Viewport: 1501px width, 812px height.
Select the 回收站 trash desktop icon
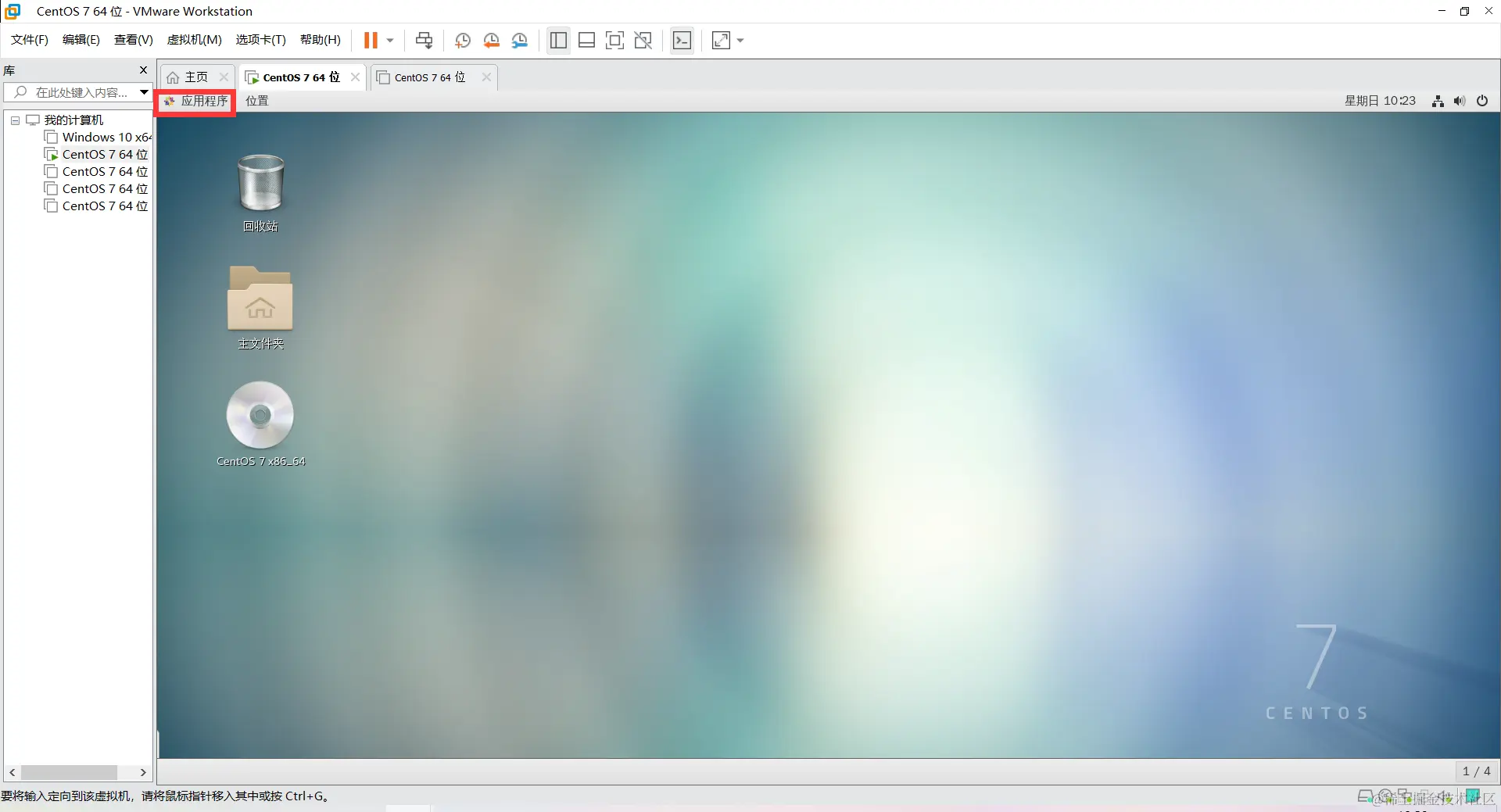260,193
